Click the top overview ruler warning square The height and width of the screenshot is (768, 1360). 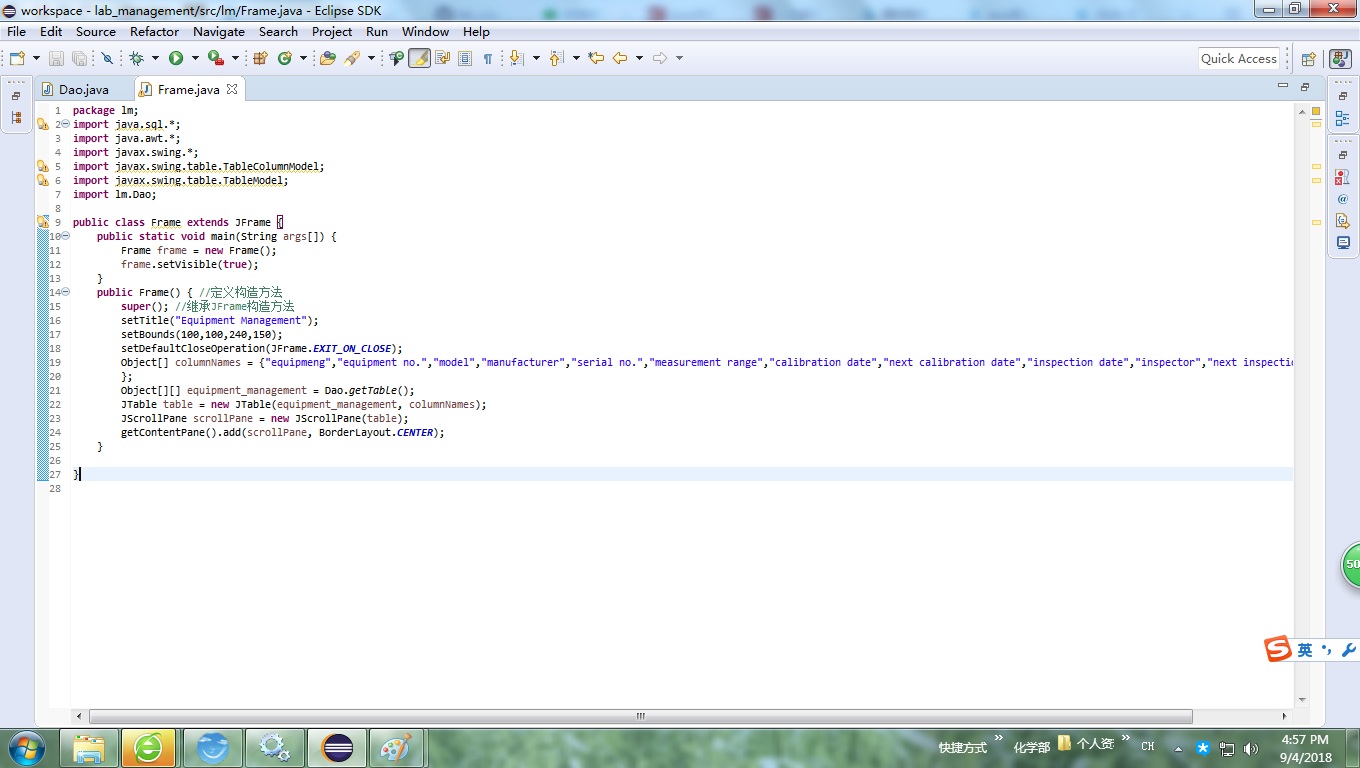(x=1316, y=111)
